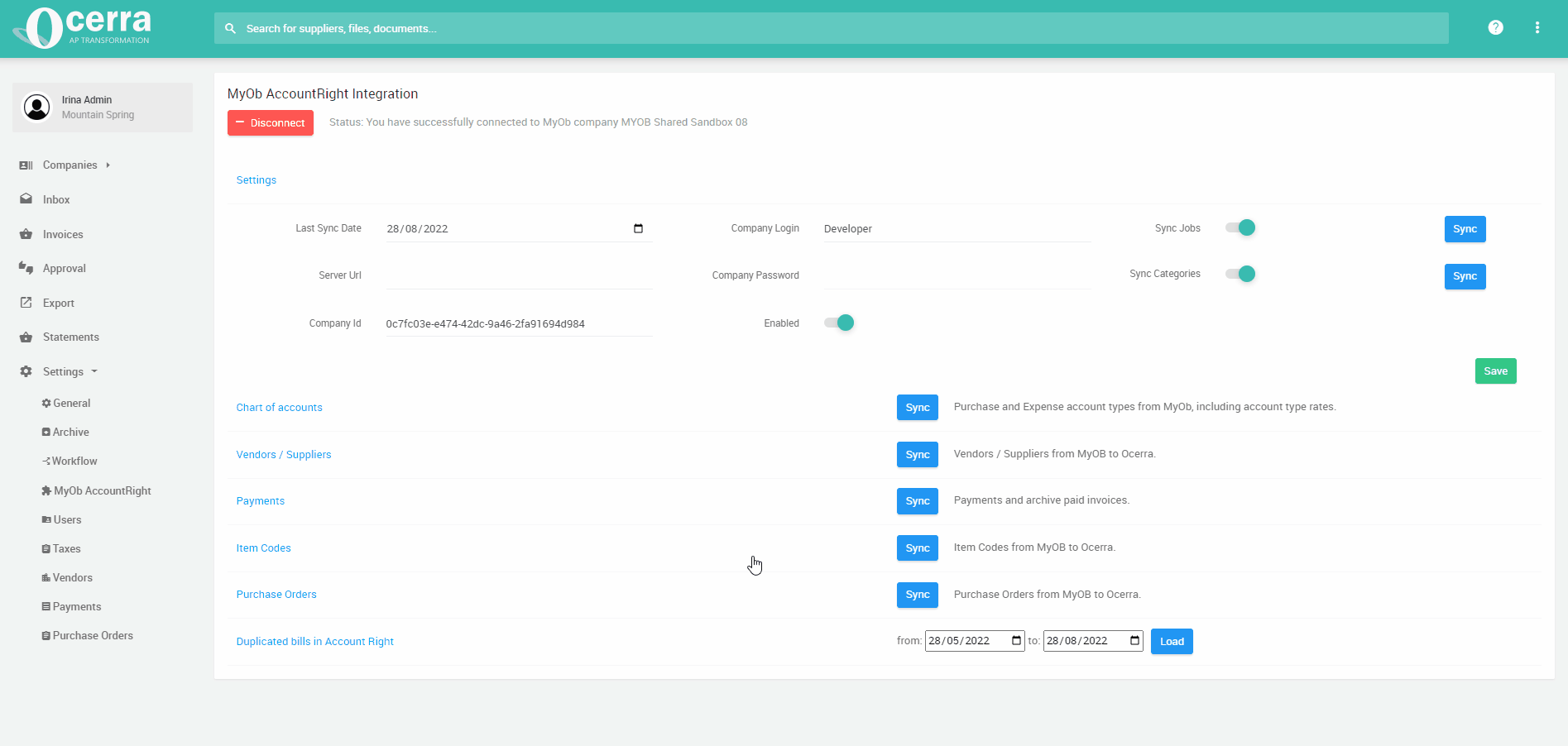Click the Export arrow icon
The height and width of the screenshot is (746, 1568).
[26, 303]
